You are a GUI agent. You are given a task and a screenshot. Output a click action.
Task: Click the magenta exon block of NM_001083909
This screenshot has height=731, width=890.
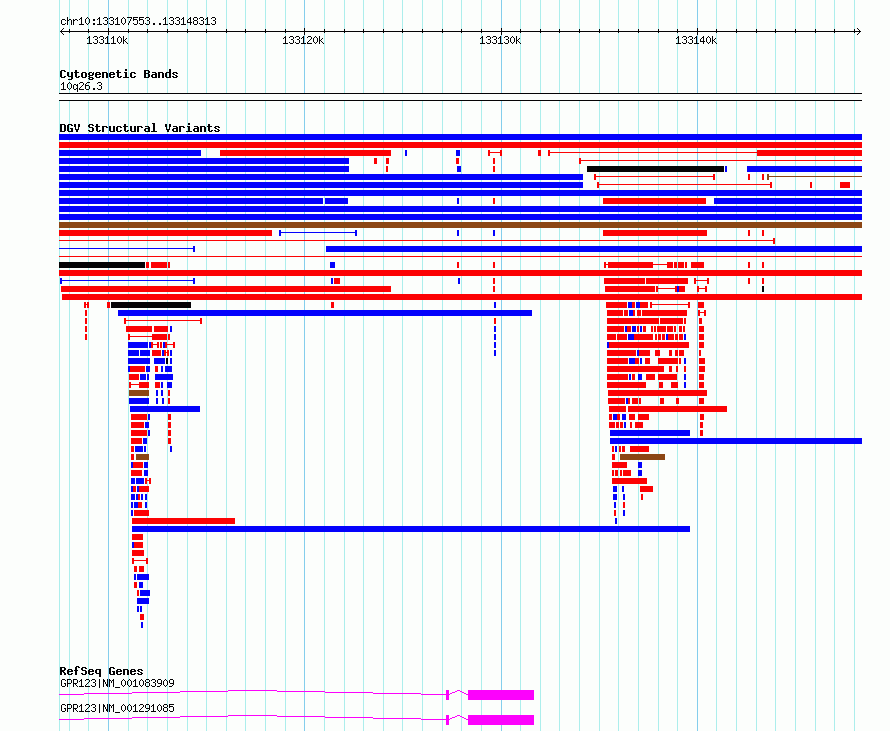click(x=501, y=695)
